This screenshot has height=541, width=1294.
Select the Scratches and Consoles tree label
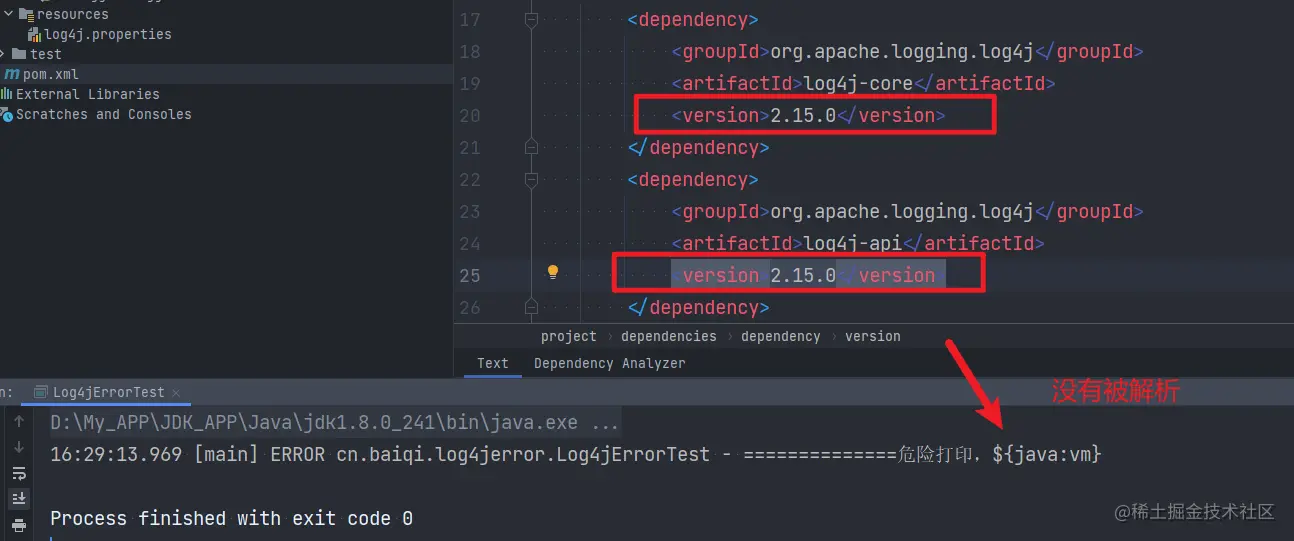coord(103,114)
